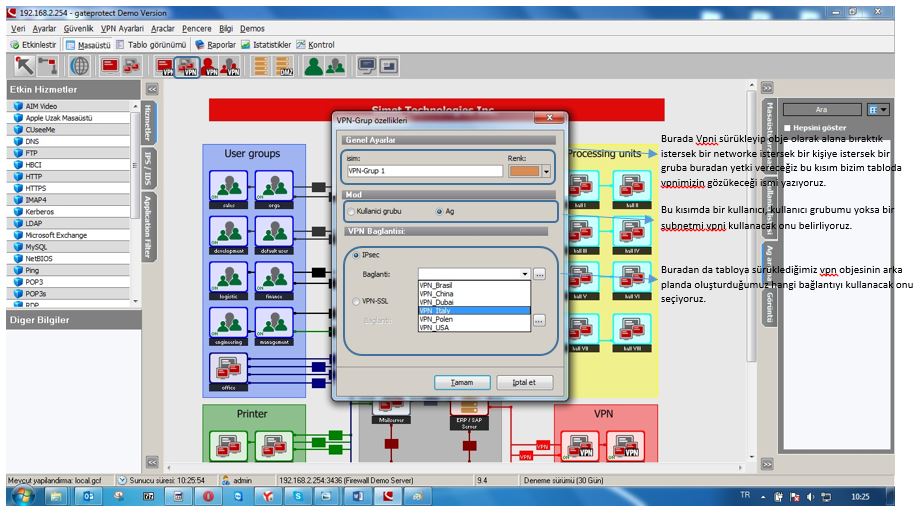The width and height of the screenshot is (921, 516).
Task: Select the arrow selection tool in toolbar
Action: click(21, 66)
